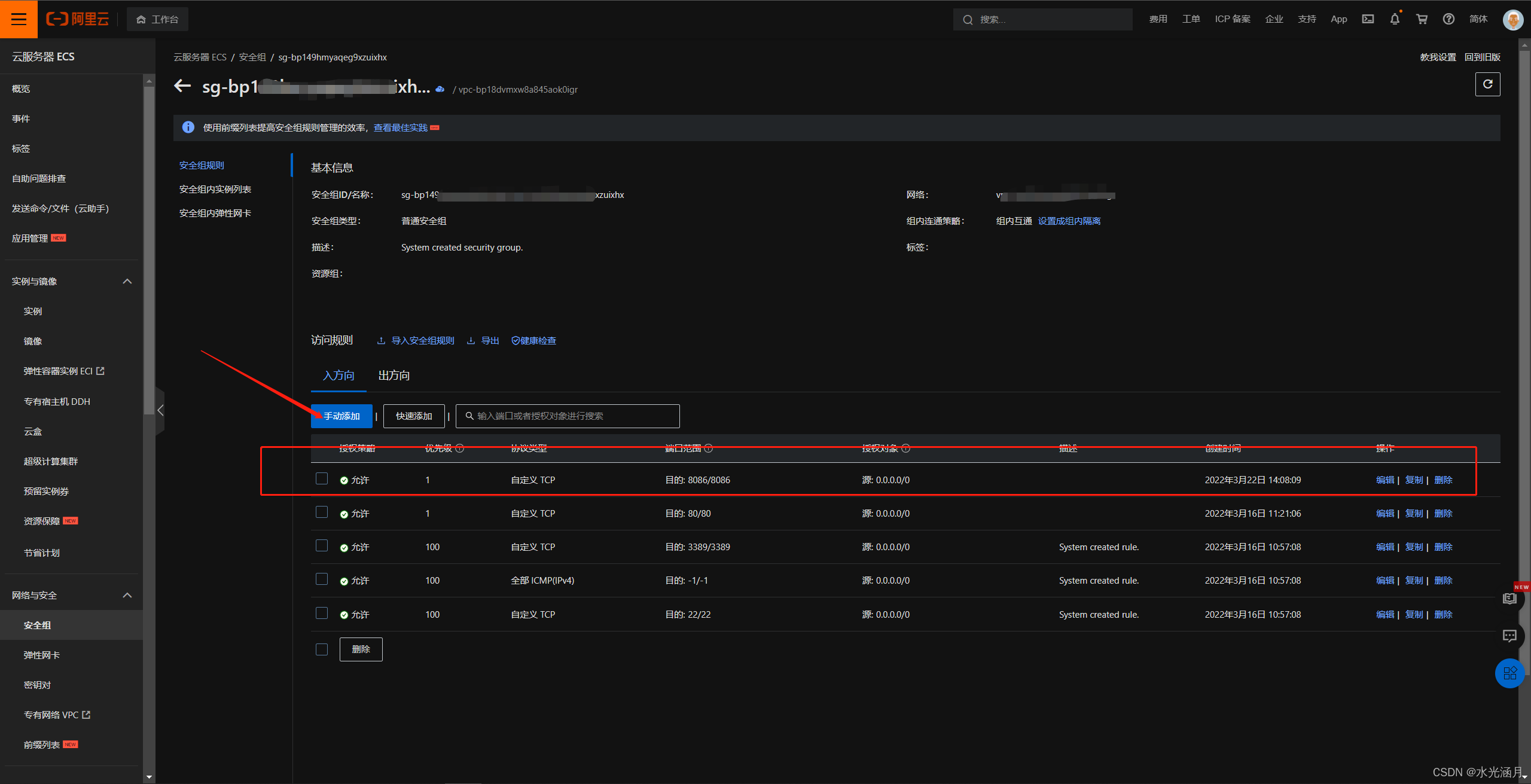Click the 手动添加 button
Image resolution: width=1531 pixels, height=784 pixels.
[x=341, y=416]
